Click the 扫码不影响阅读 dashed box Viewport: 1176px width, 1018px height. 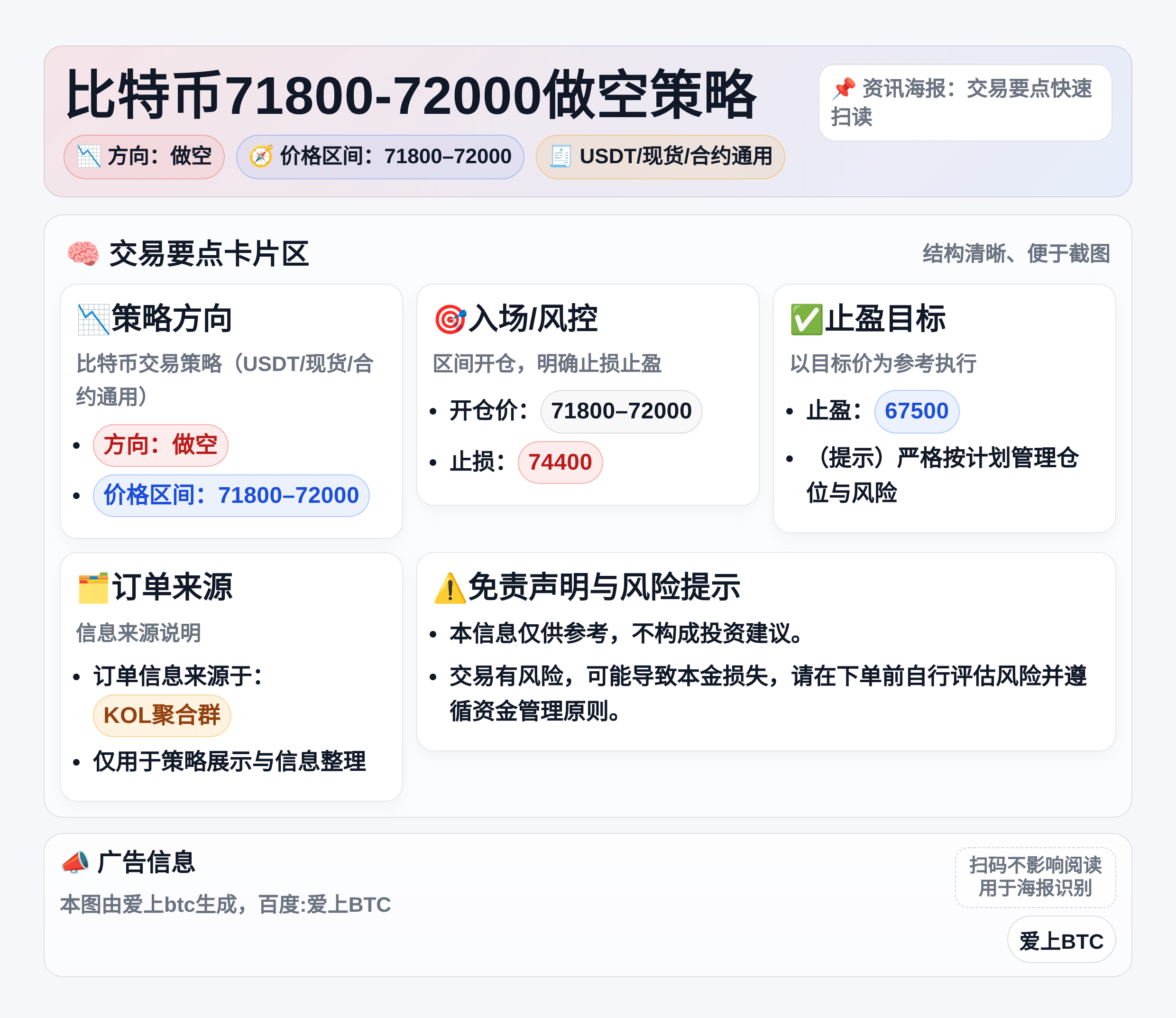tap(1035, 877)
